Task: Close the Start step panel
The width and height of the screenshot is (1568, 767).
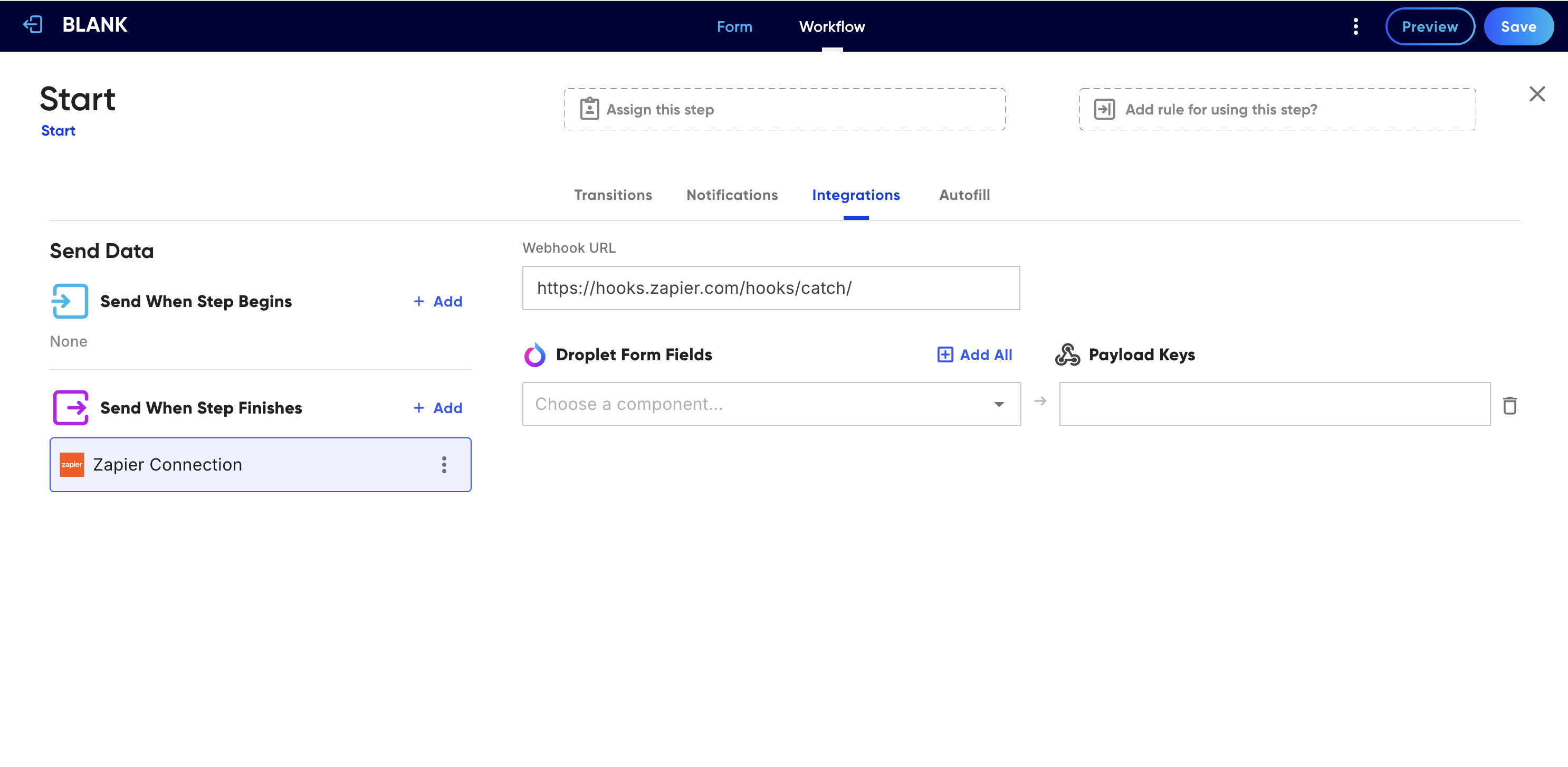Action: point(1537,94)
